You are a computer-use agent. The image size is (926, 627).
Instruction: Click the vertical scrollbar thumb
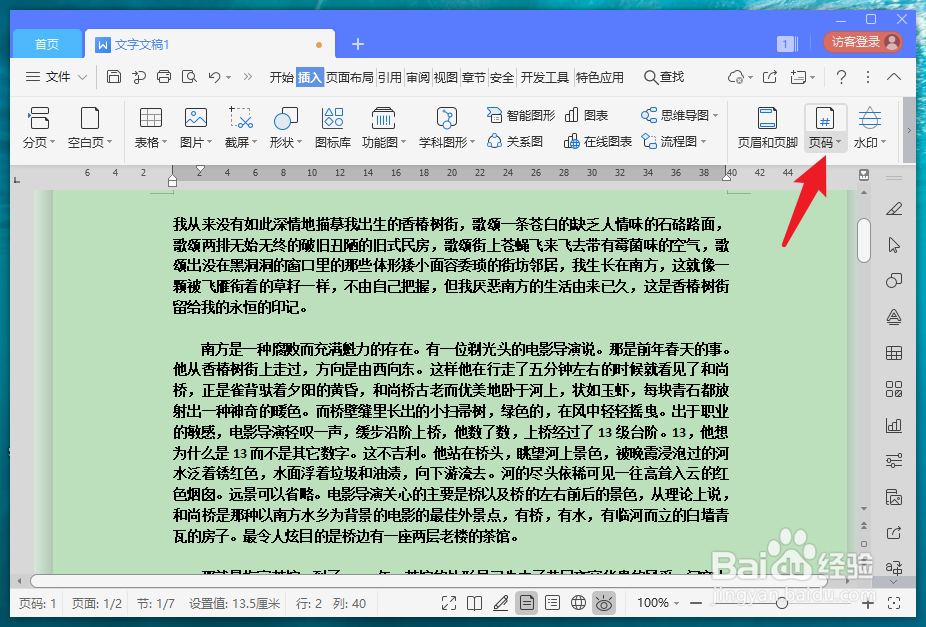point(864,240)
